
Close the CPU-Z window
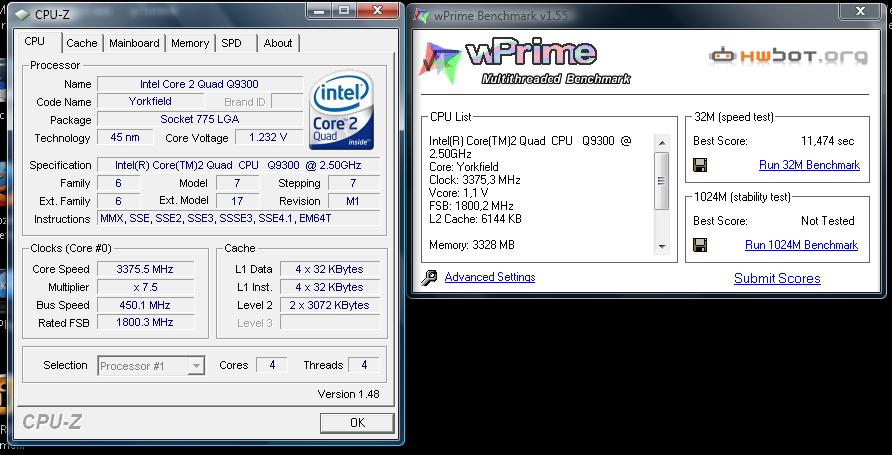pos(377,11)
